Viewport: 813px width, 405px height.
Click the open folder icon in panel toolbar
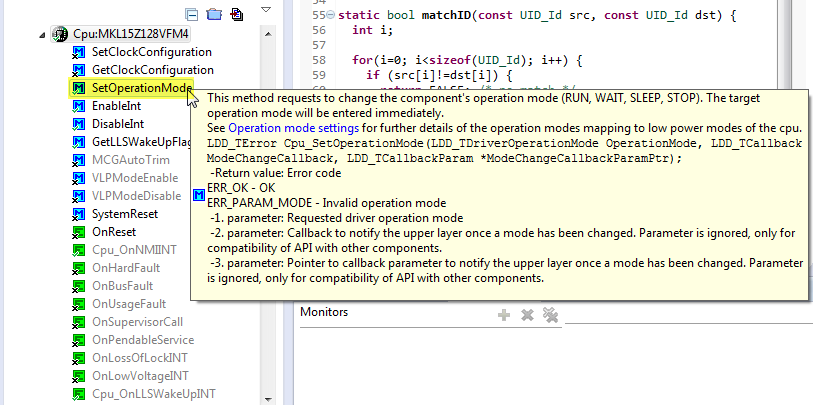pyautogui.click(x=213, y=14)
